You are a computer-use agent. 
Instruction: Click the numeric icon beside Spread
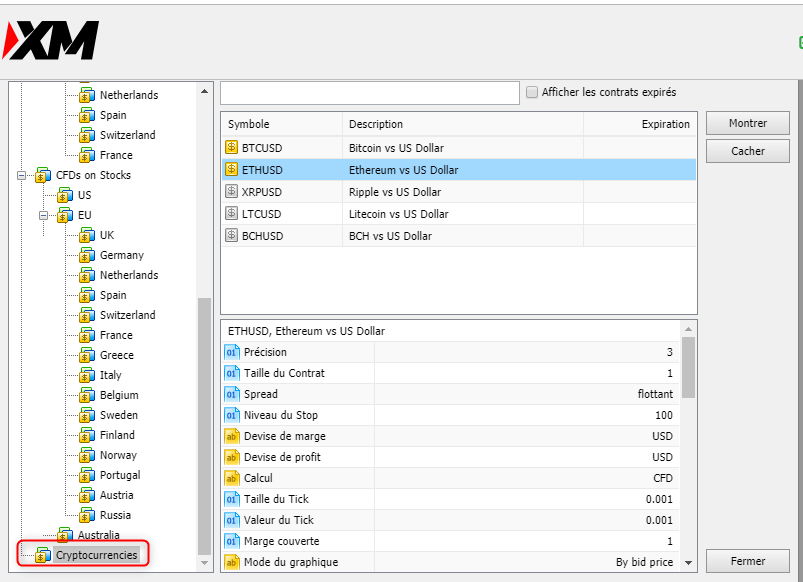[x=234, y=394]
